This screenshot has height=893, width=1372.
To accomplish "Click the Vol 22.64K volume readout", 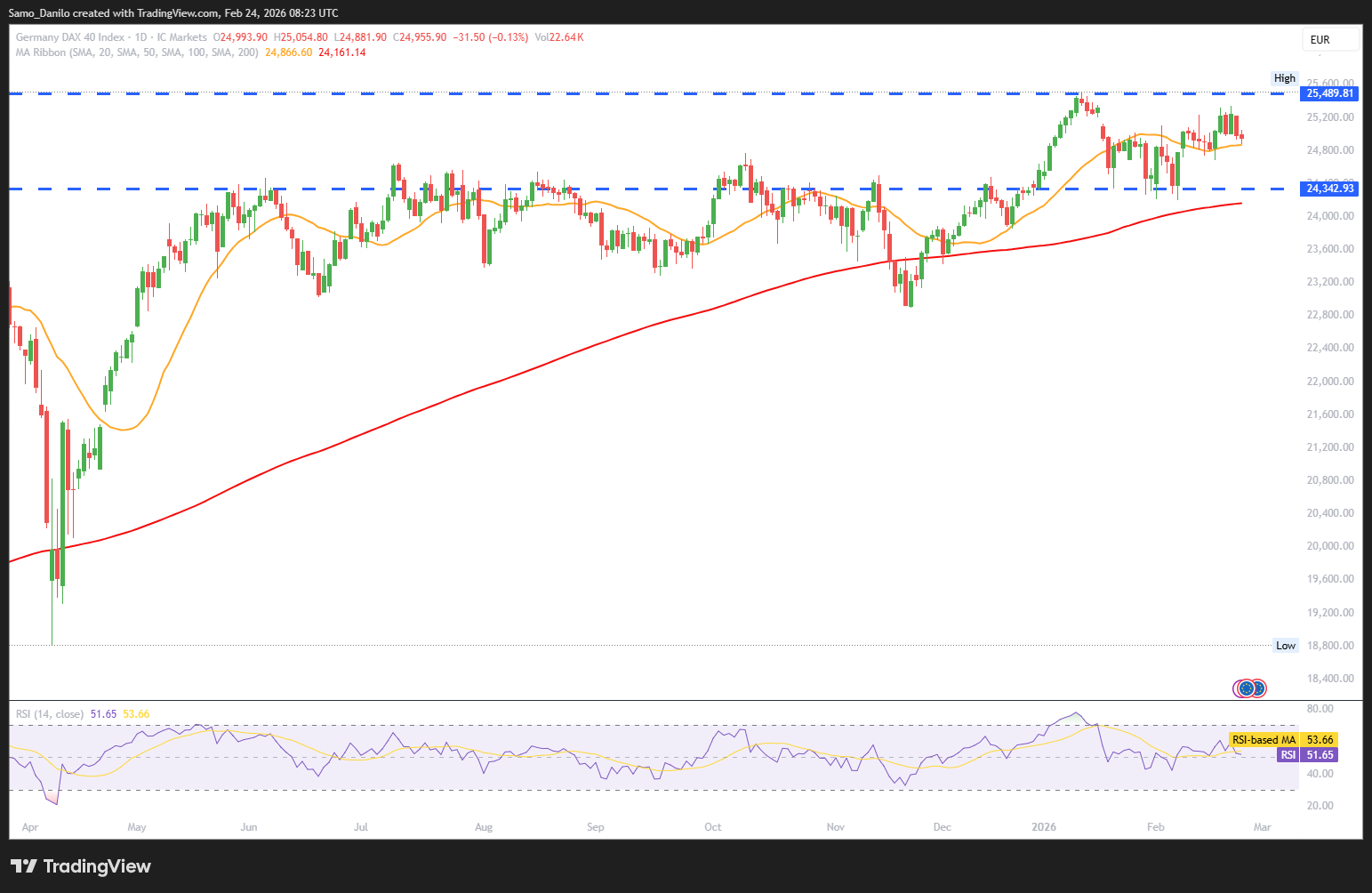I will pyautogui.click(x=558, y=37).
